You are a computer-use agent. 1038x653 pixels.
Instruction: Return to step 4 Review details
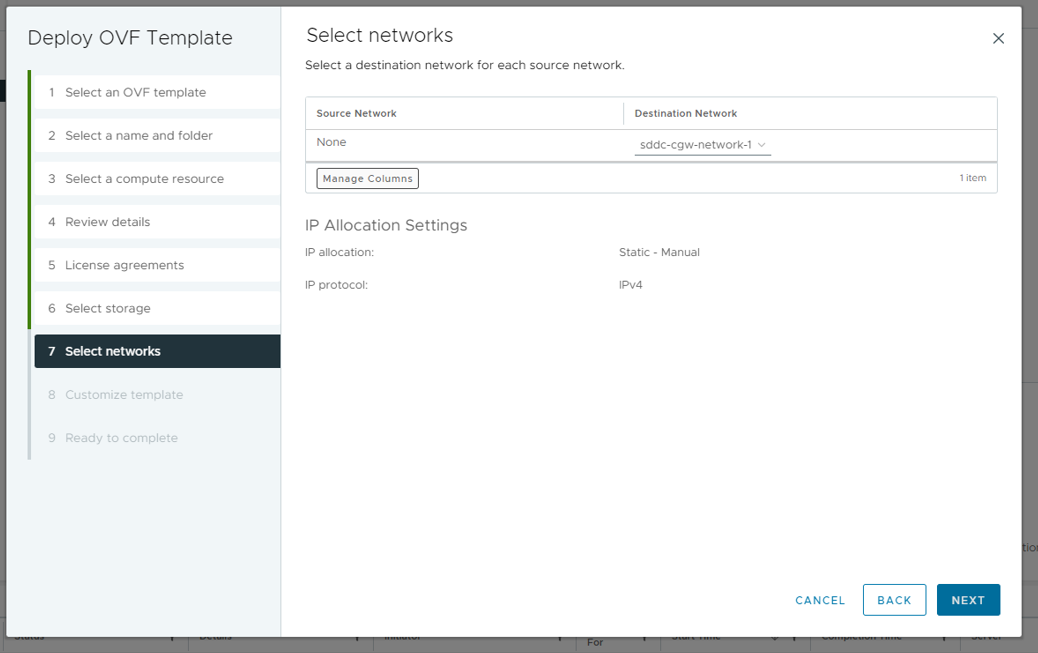[107, 222]
